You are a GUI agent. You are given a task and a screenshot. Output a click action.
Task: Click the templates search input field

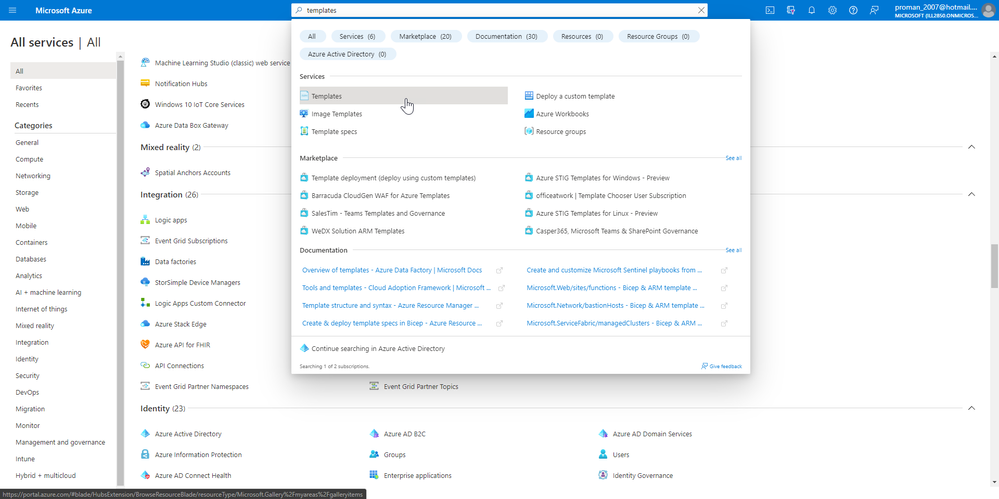(x=500, y=10)
